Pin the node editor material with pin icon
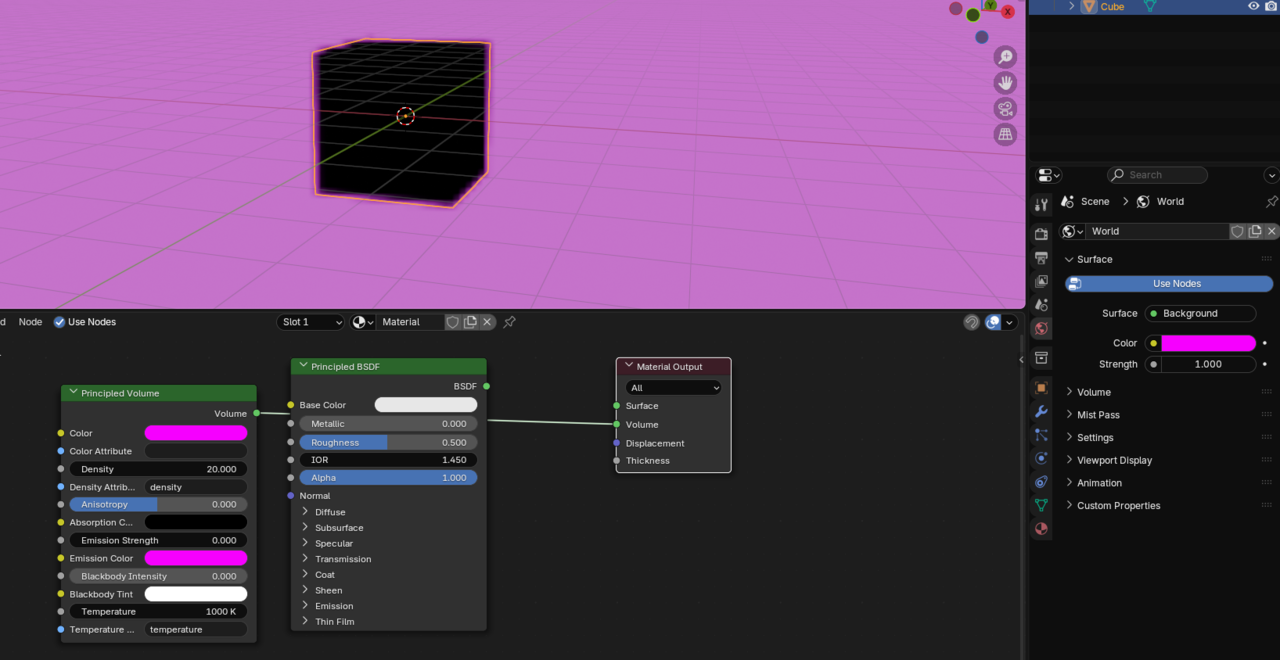1280x660 pixels. point(509,322)
